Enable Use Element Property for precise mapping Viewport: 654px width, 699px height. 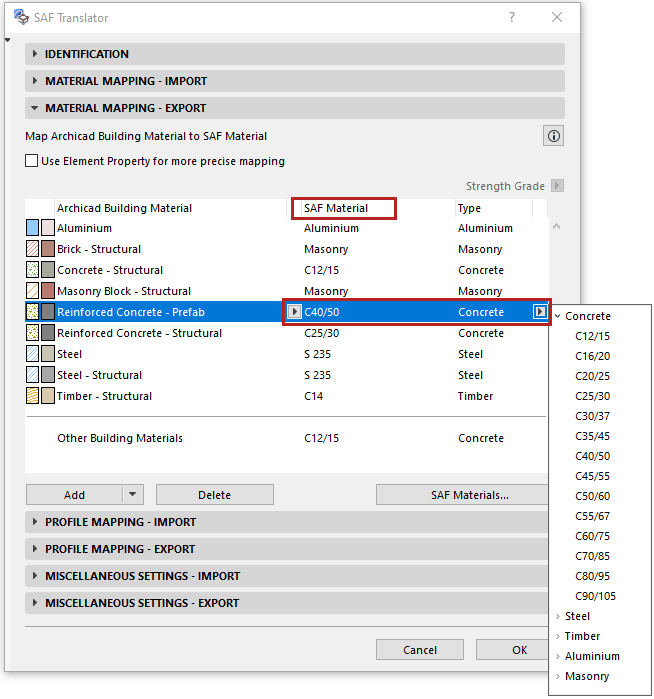click(32, 161)
